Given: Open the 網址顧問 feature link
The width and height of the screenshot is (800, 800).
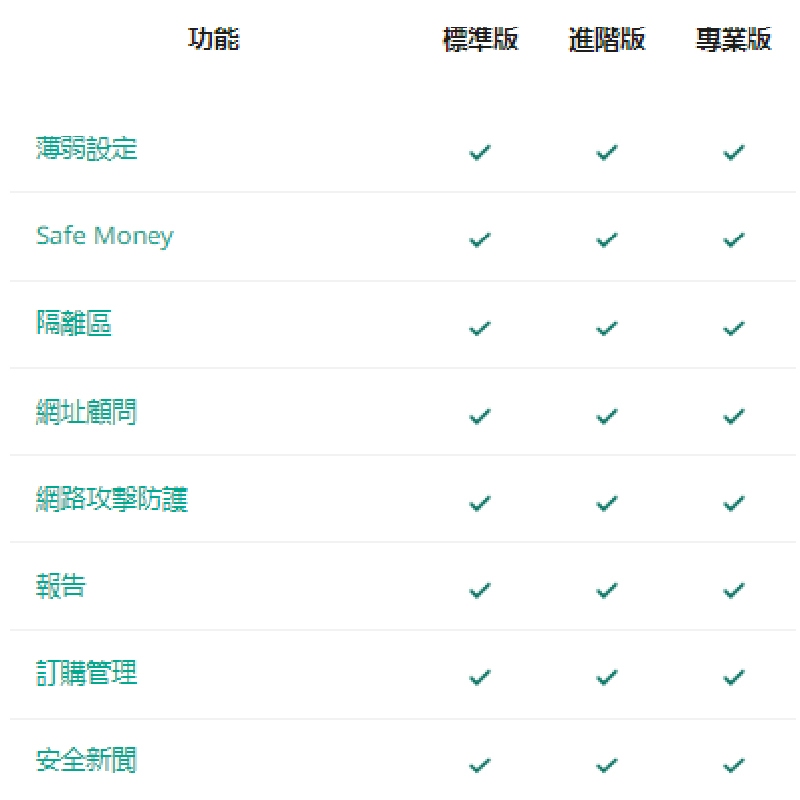Looking at the screenshot, I should [86, 411].
